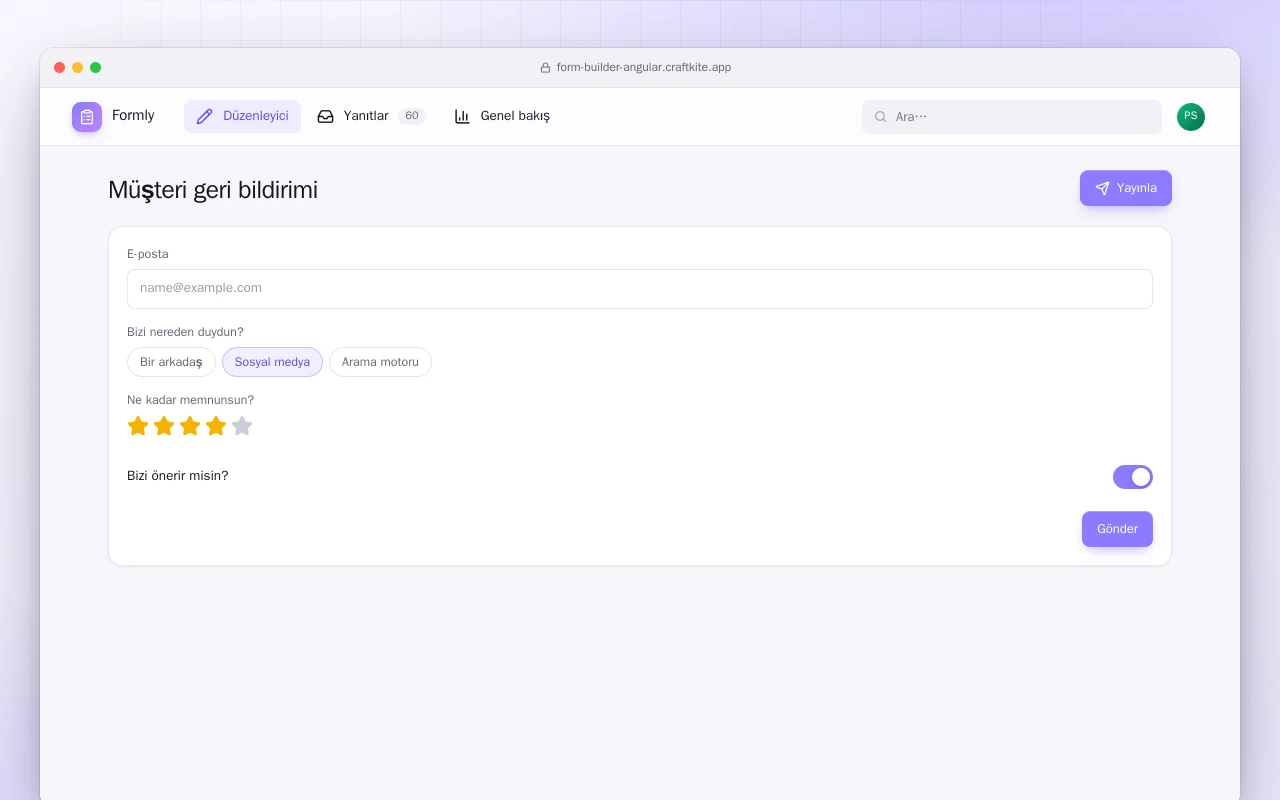The width and height of the screenshot is (1280, 800).
Task: Open the PS user avatar
Action: [x=1191, y=117]
